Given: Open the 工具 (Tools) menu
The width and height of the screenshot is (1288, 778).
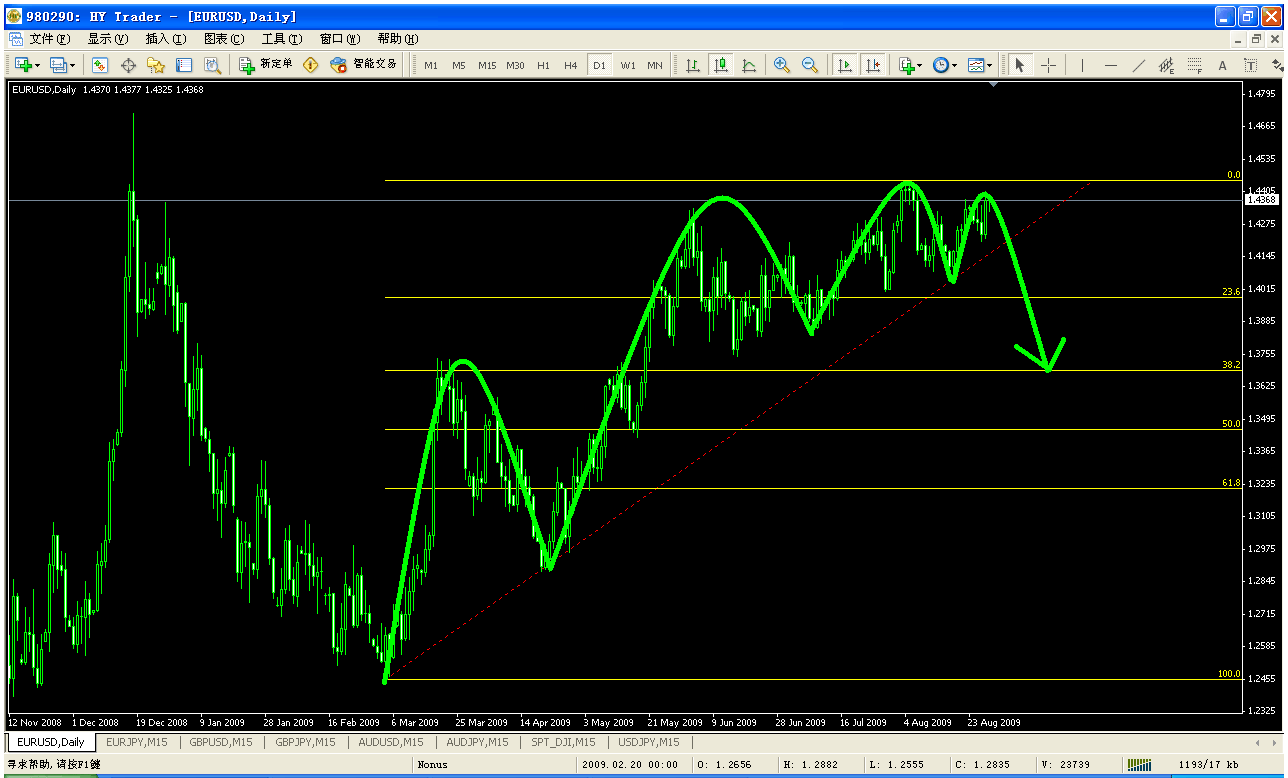Looking at the screenshot, I should (x=282, y=39).
